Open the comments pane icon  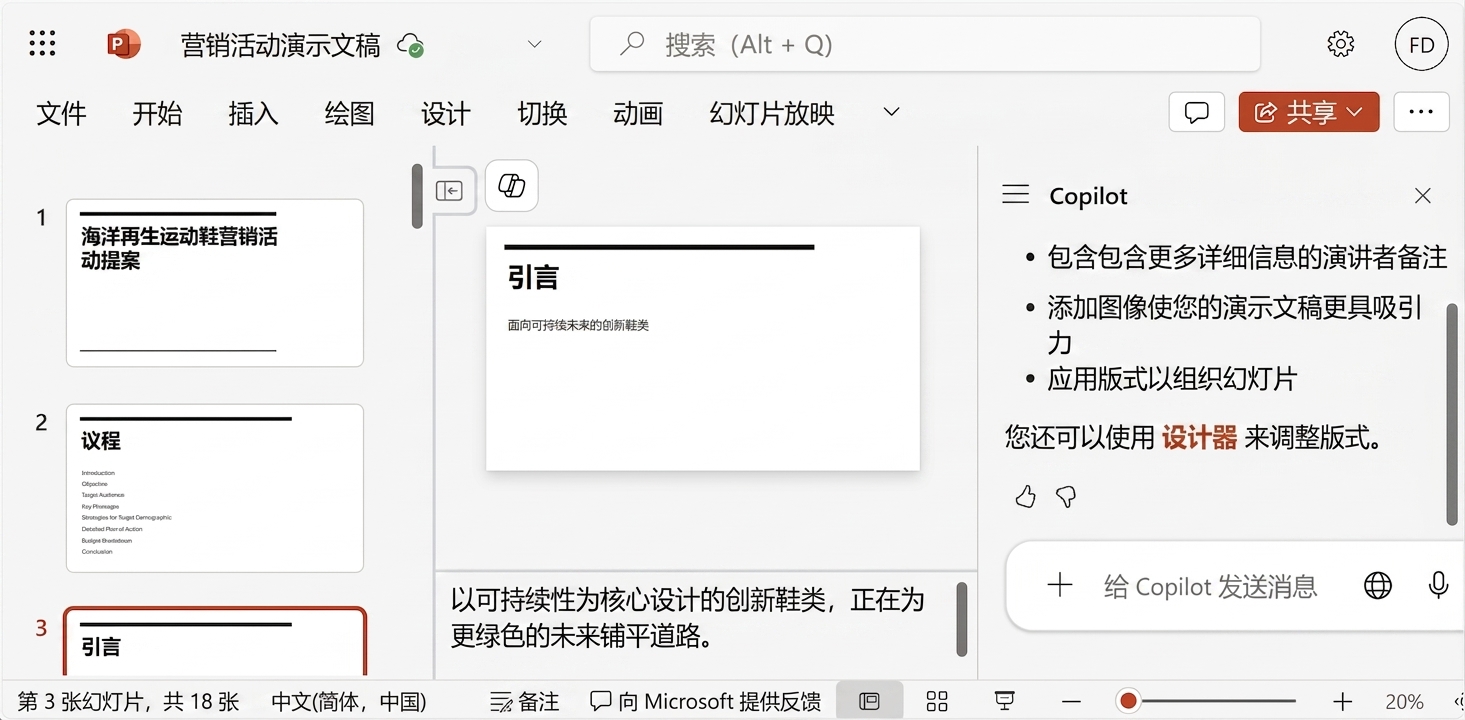tap(1197, 112)
